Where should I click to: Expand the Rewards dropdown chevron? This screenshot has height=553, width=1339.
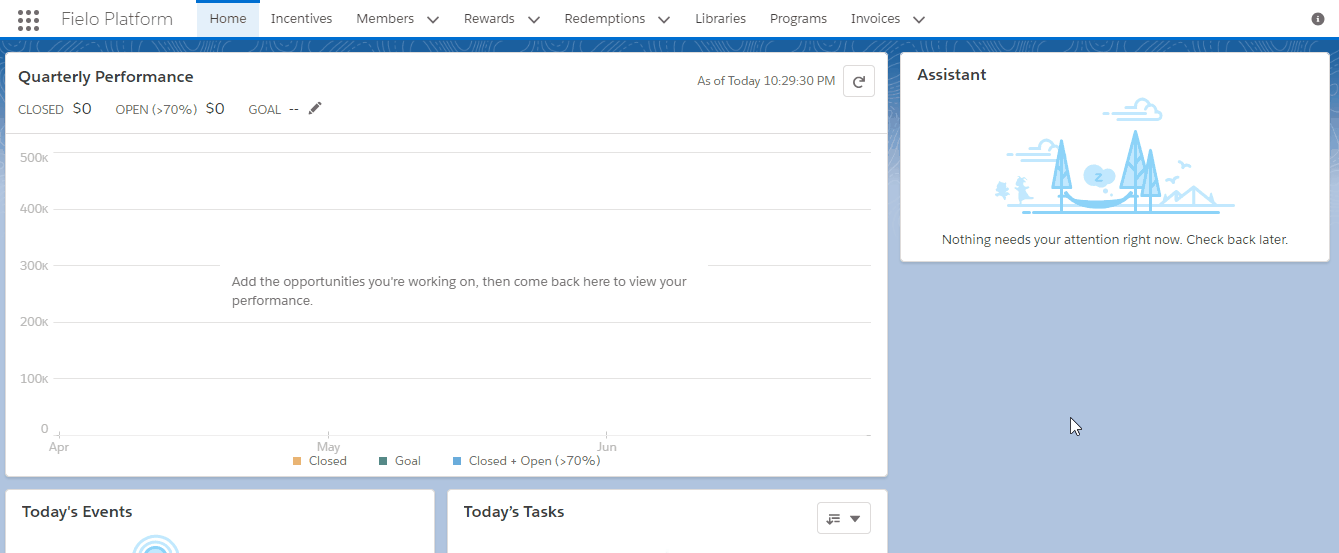coord(533,19)
